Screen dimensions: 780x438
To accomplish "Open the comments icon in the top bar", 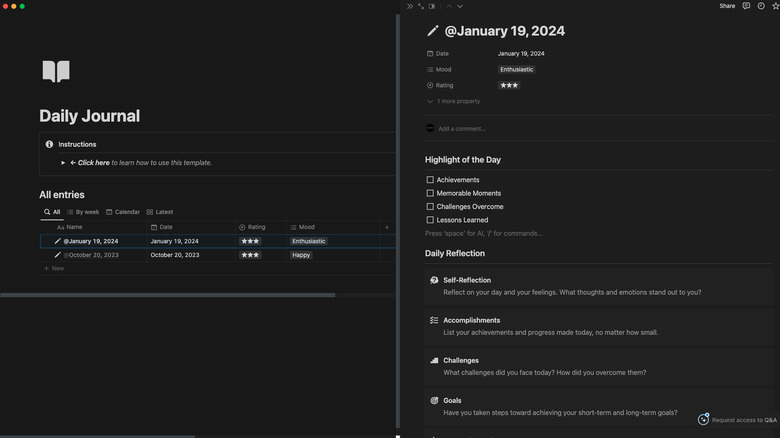I will (746, 6).
